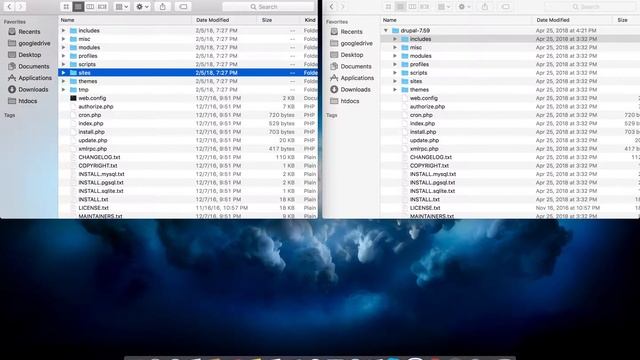
Task: Open the action gear menu in right Finder window
Action: (x=464, y=7)
